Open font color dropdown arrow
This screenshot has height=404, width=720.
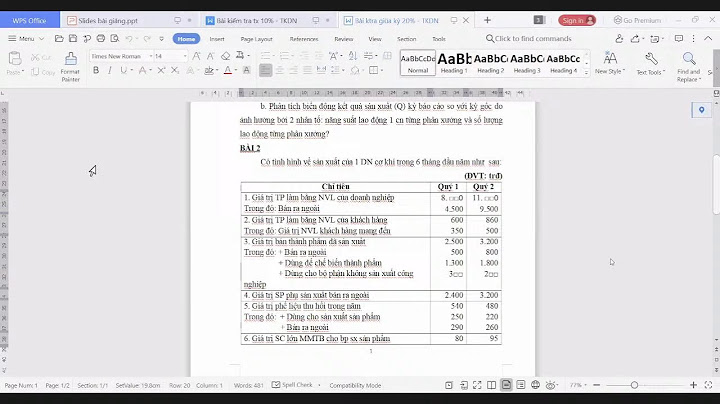tap(236, 70)
